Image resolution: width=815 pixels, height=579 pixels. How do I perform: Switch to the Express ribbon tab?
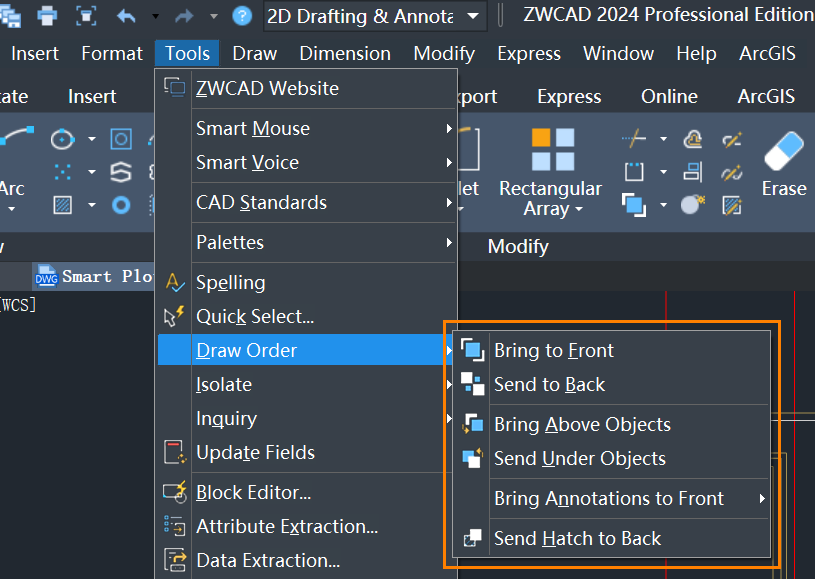click(x=569, y=97)
